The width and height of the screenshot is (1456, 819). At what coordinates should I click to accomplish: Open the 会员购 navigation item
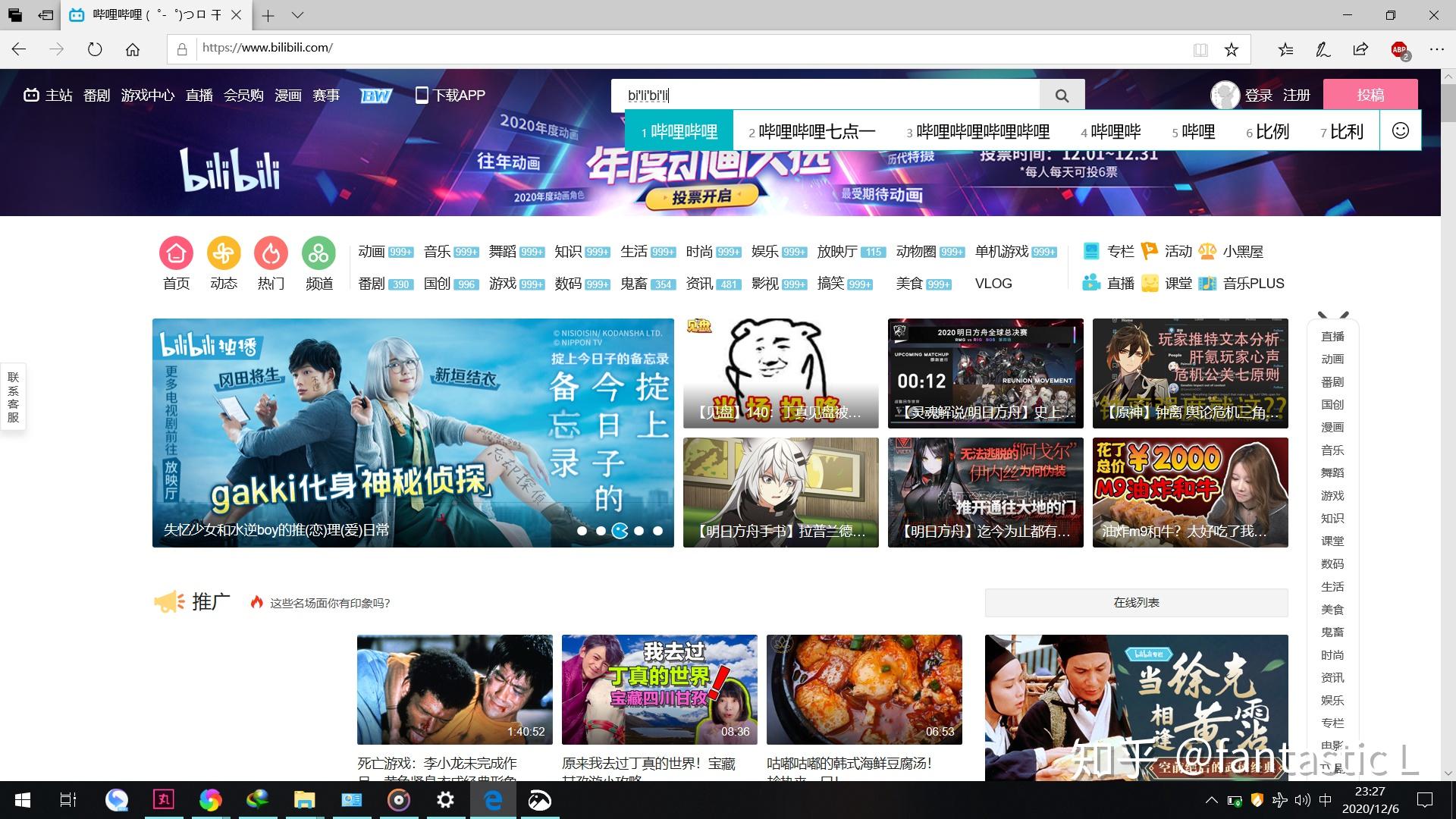click(243, 96)
